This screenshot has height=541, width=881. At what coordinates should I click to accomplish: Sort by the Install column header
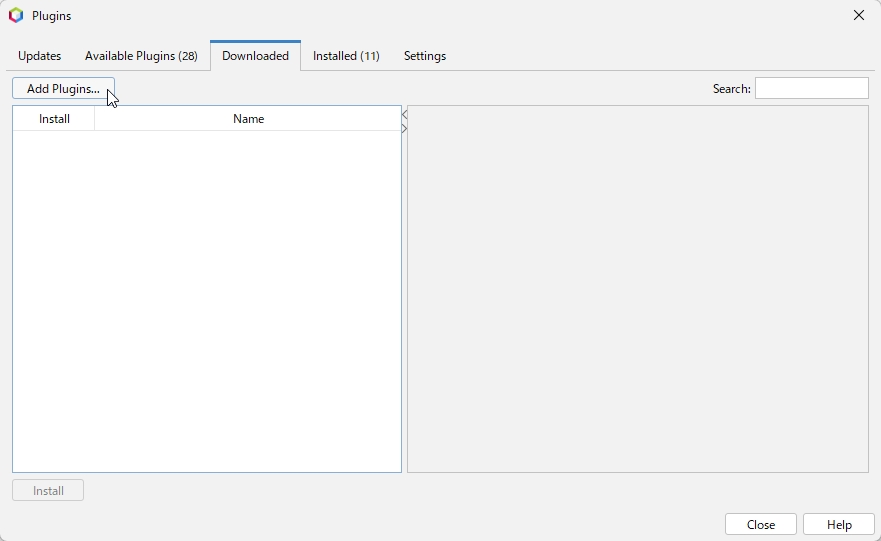(x=54, y=119)
